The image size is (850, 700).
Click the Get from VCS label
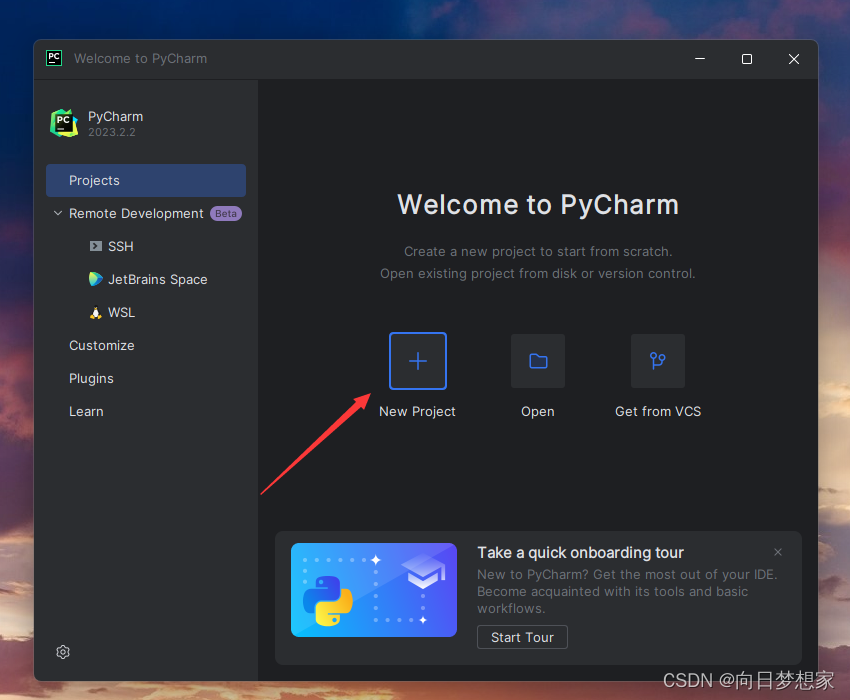658,412
